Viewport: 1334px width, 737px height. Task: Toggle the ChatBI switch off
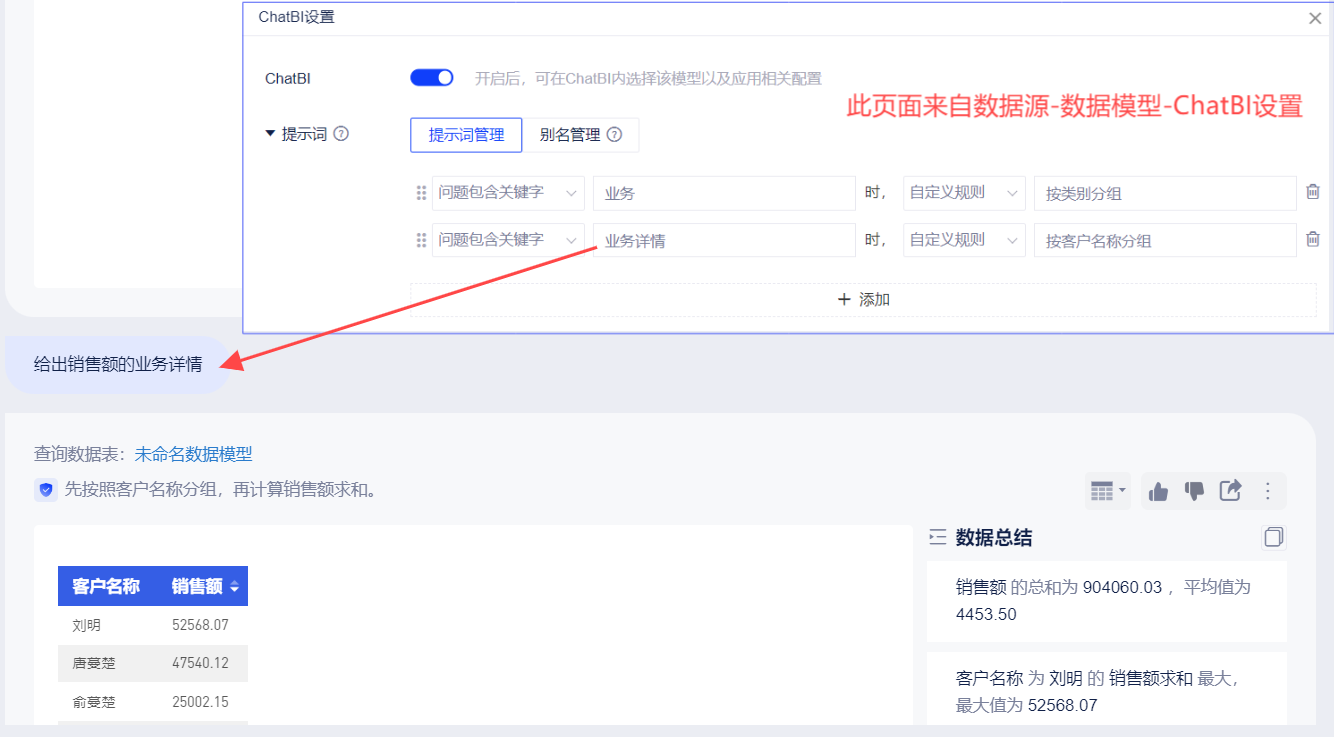432,78
